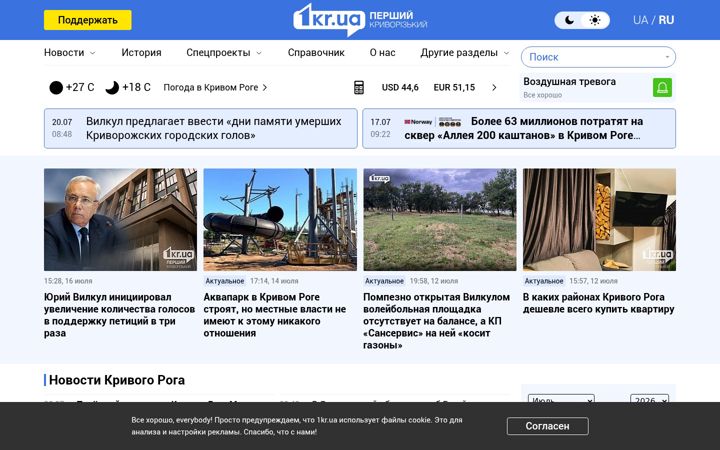Click the green air alert bell icon
Screen dimensions: 720x450
(x=662, y=87)
